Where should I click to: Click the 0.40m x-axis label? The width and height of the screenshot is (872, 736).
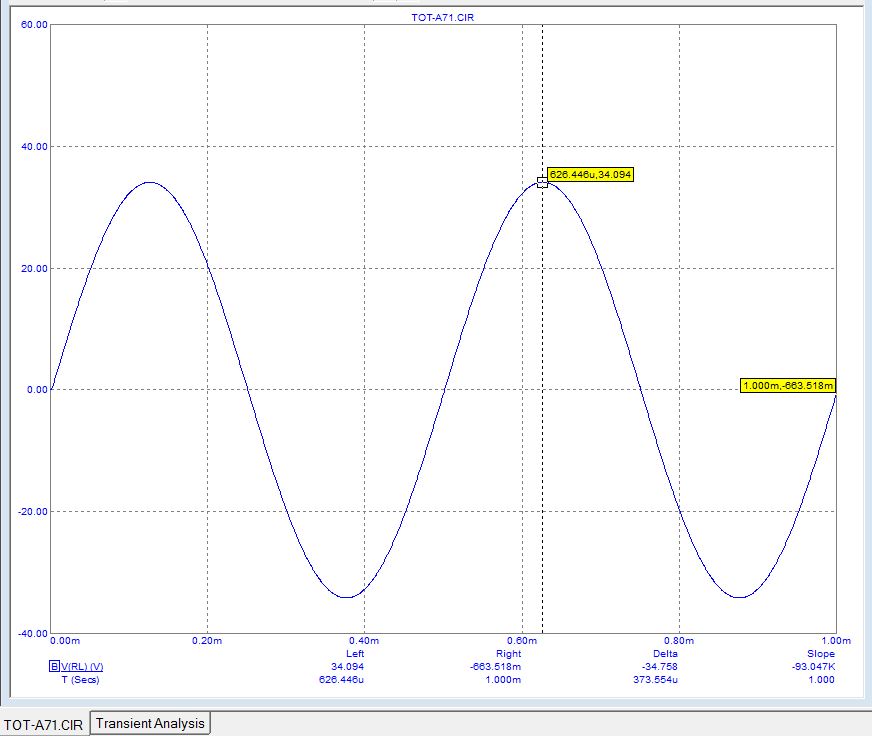(364, 641)
